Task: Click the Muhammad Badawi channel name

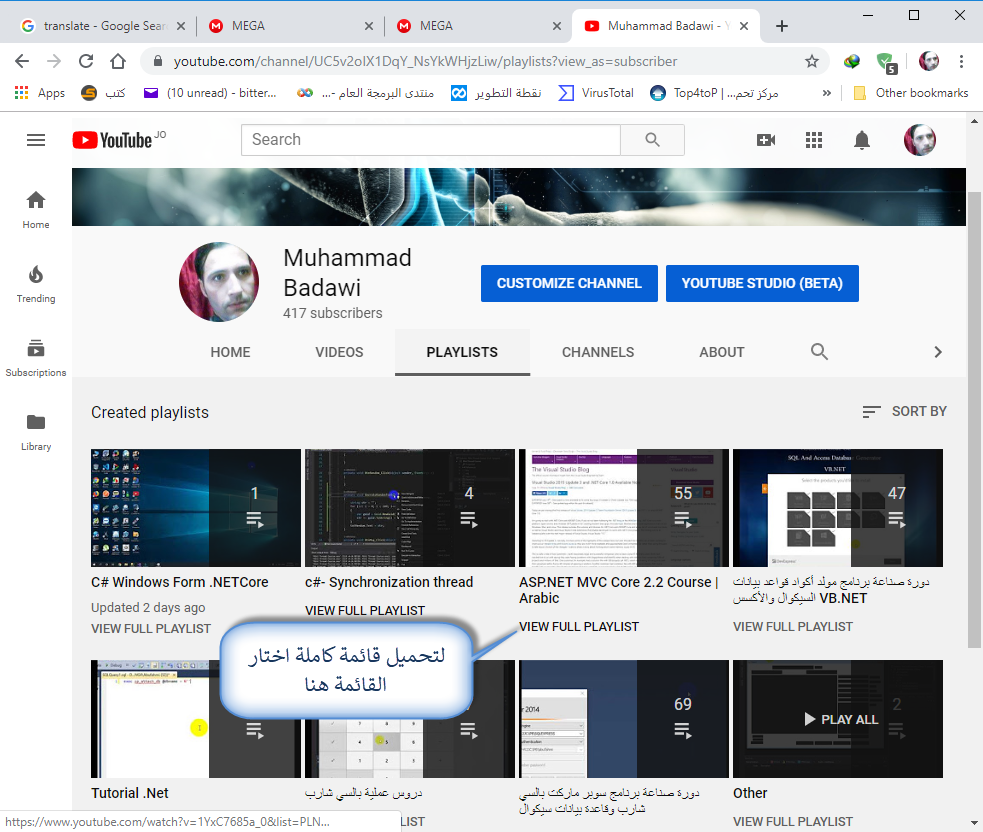Action: [347, 273]
